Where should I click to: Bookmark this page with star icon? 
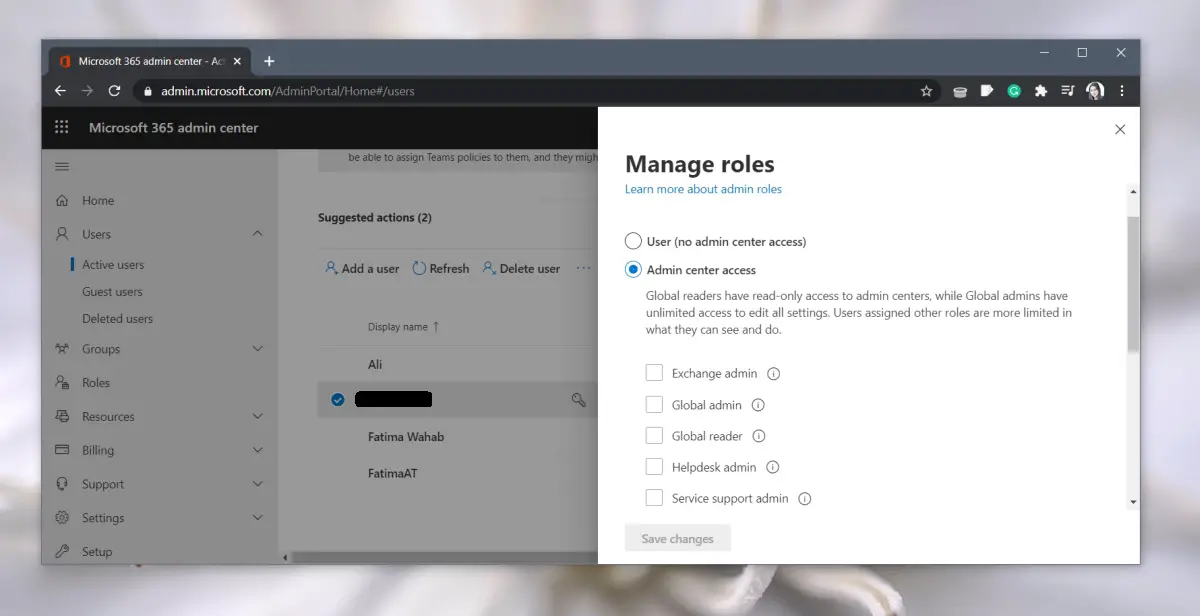click(x=926, y=91)
